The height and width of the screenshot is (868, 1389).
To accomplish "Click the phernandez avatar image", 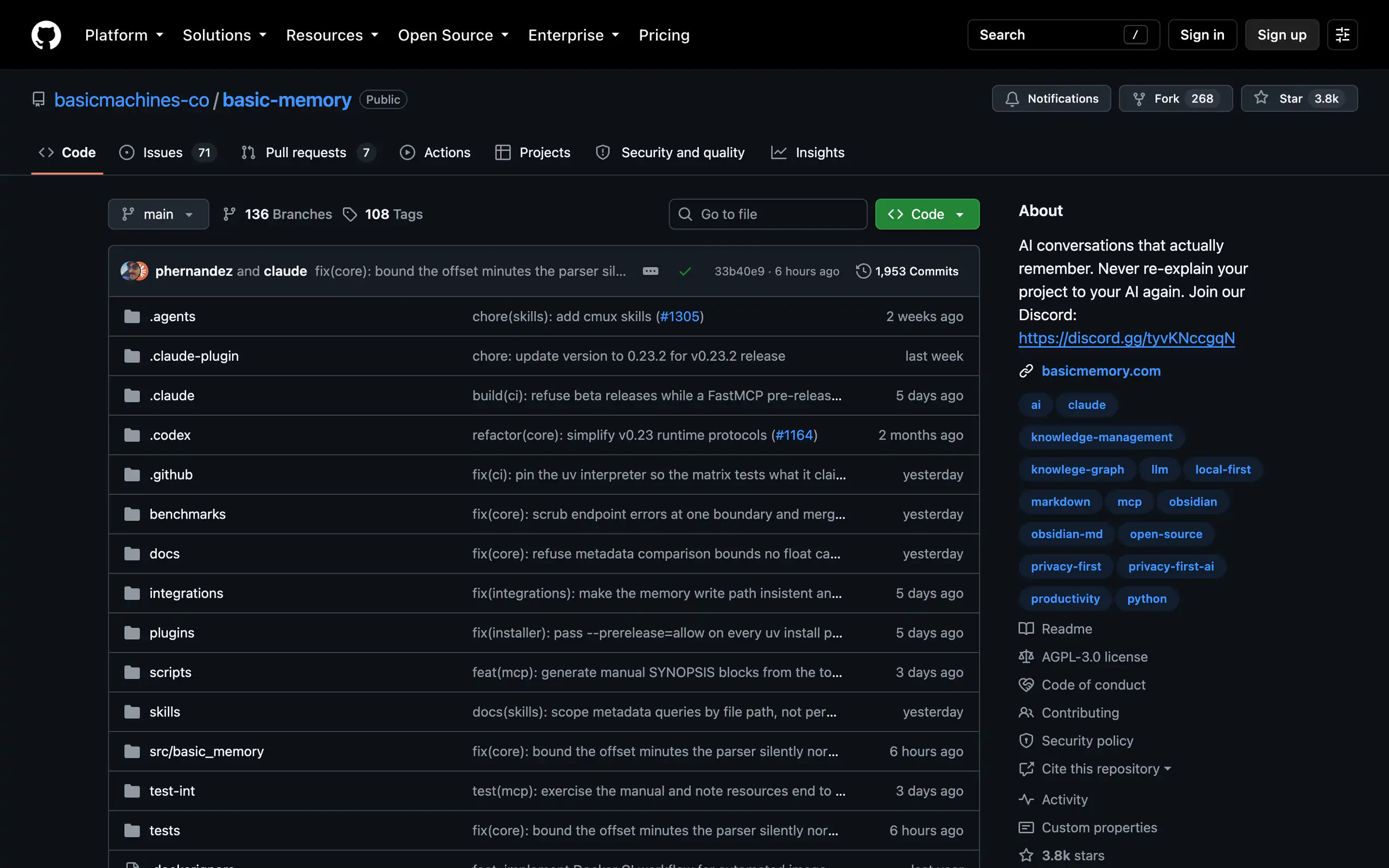I will pyautogui.click(x=130, y=271).
